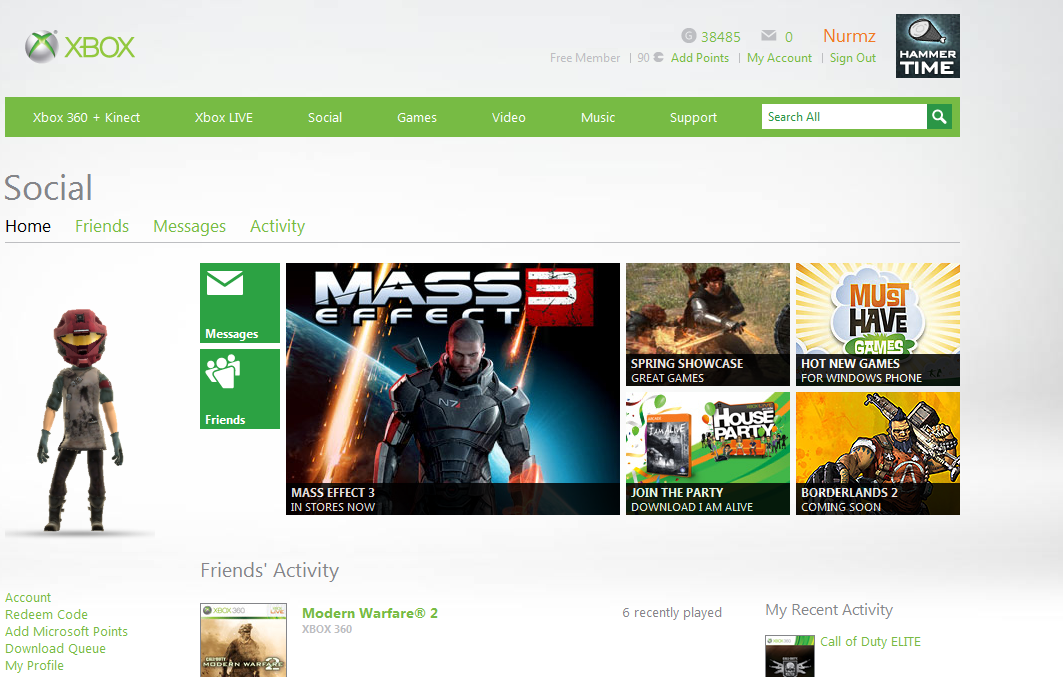Click the search magnifier button
This screenshot has height=677, width=1063.
coord(939,117)
